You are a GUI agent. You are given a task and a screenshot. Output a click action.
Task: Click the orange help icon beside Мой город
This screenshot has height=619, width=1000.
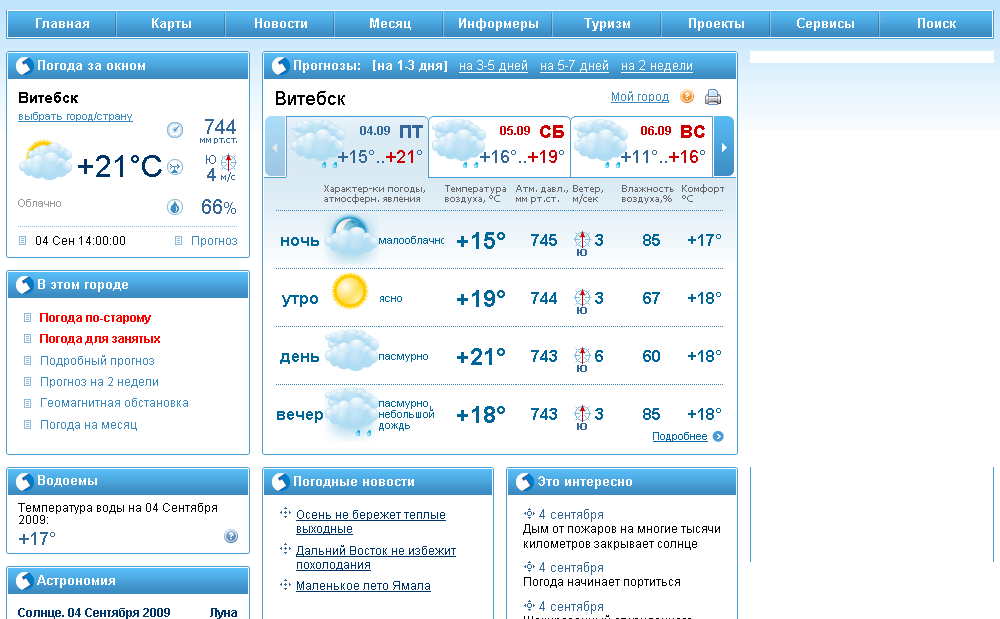(687, 95)
